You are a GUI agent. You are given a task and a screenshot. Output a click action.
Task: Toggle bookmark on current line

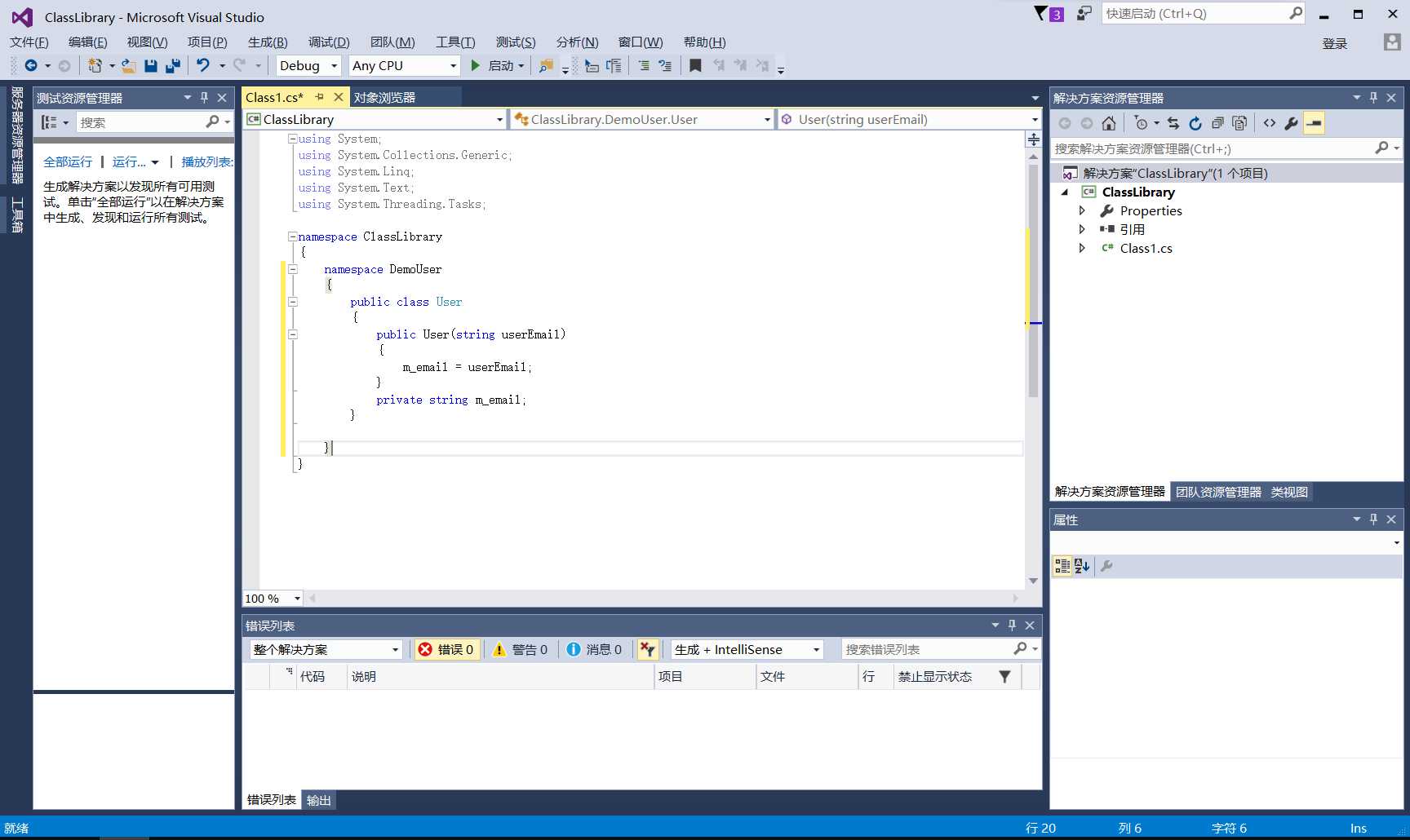(x=695, y=66)
